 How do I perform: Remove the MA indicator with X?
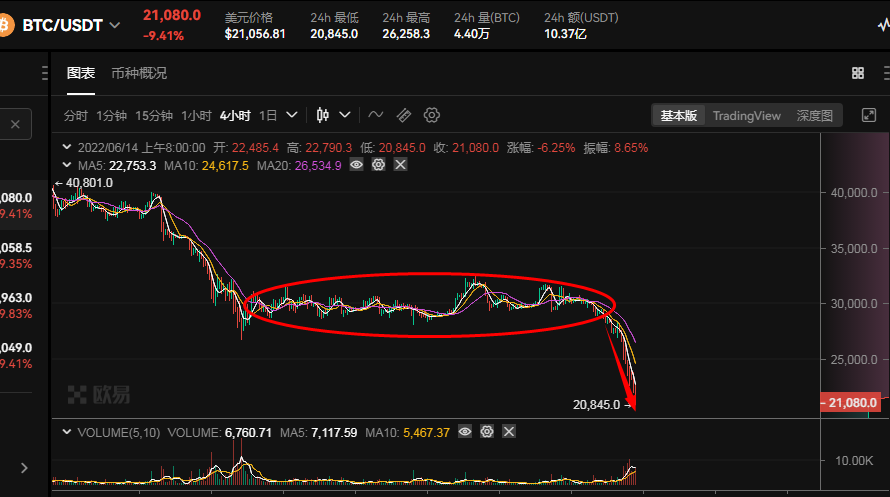coord(400,165)
